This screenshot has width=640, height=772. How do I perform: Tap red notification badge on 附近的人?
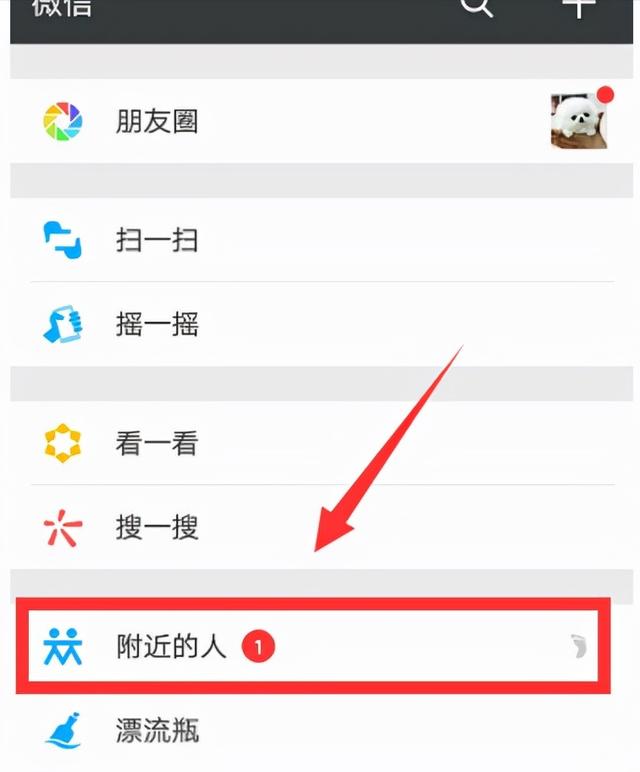coord(258,646)
